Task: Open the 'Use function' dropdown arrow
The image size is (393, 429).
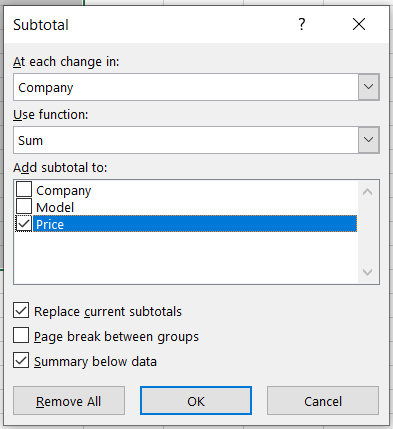Action: pyautogui.click(x=369, y=140)
